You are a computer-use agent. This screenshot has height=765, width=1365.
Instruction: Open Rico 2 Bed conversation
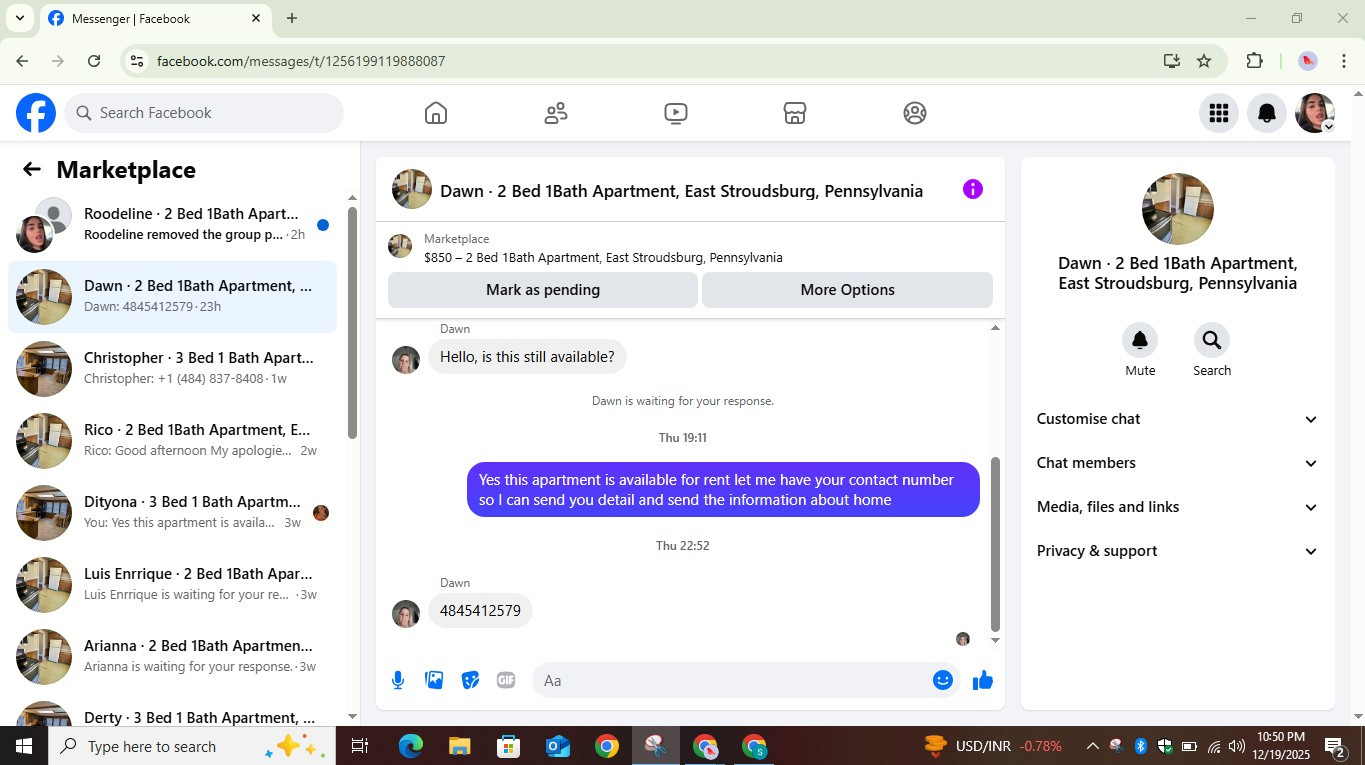[x=173, y=440]
